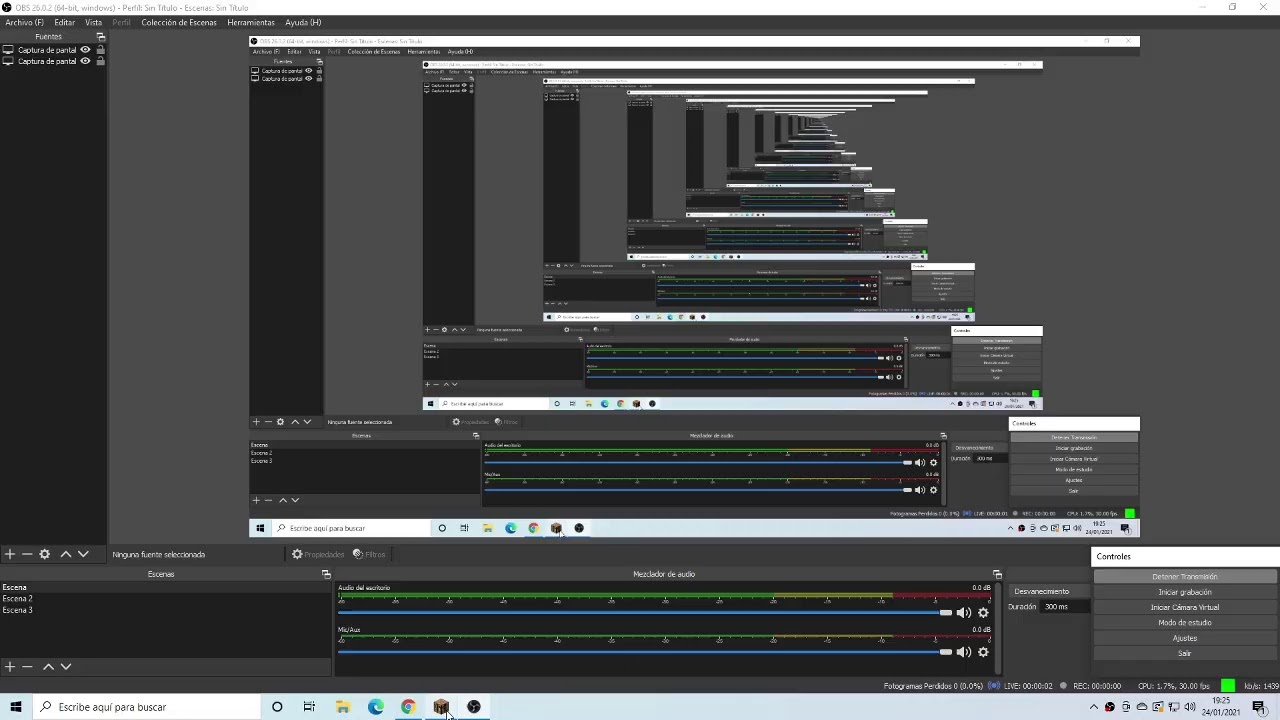The image size is (1280, 720).
Task: Move source down in the Fuentes toolbar
Action: coord(83,554)
